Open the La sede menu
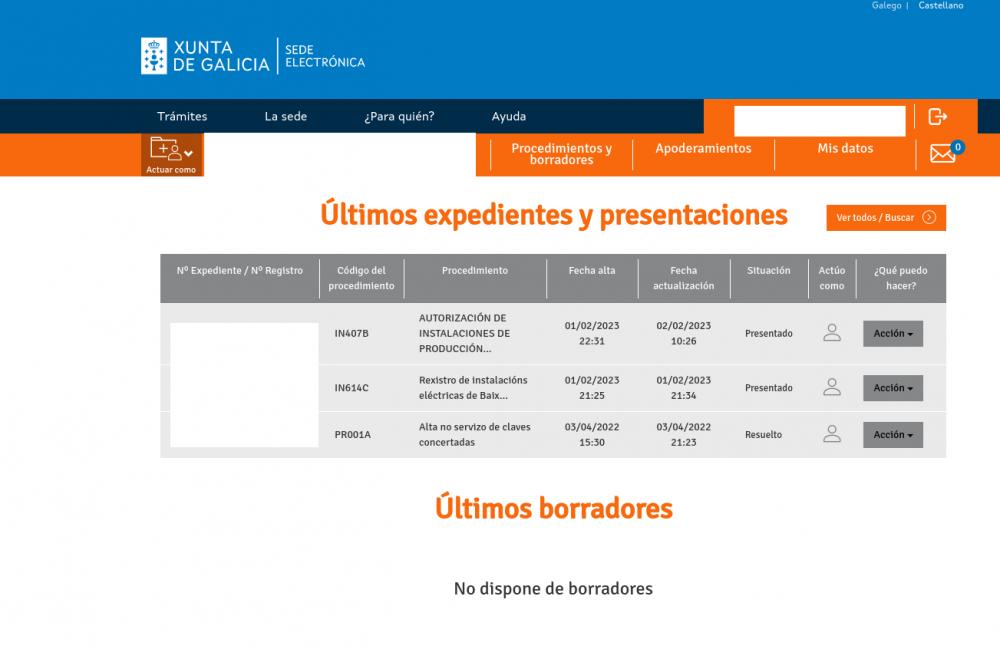The height and width of the screenshot is (649, 1000). click(286, 116)
